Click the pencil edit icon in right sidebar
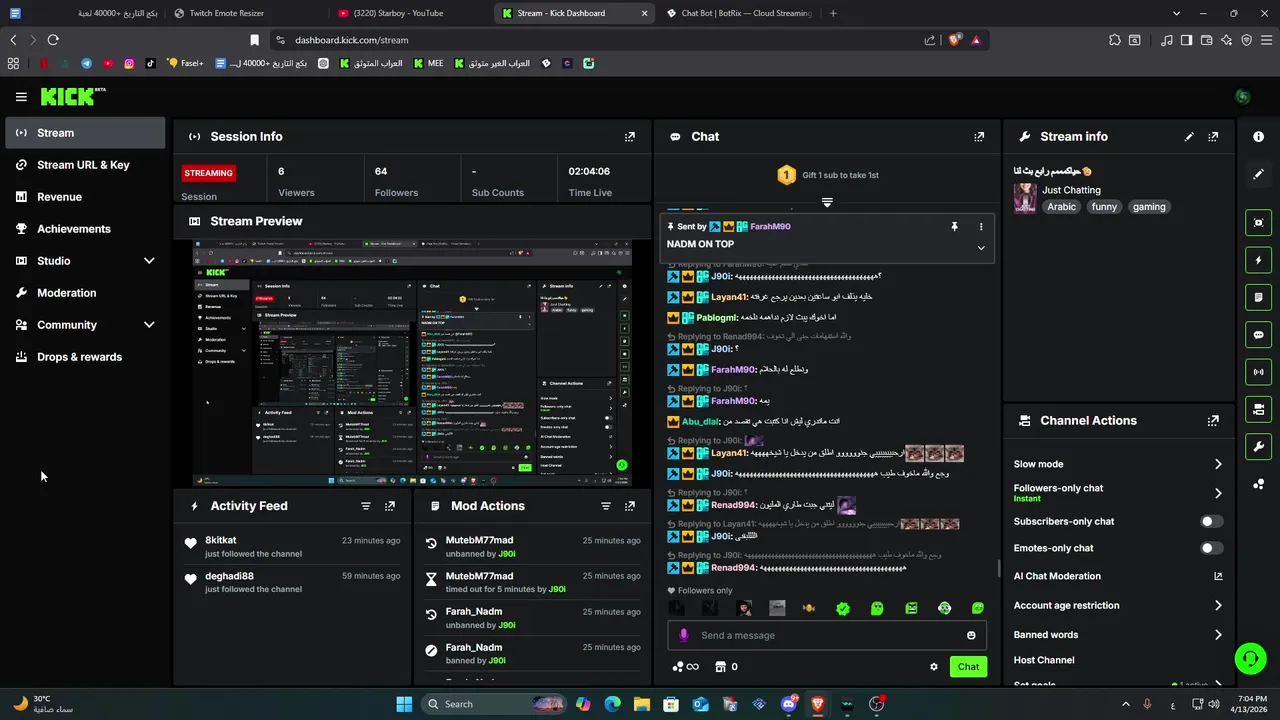This screenshot has width=1280, height=720. [x=1258, y=174]
